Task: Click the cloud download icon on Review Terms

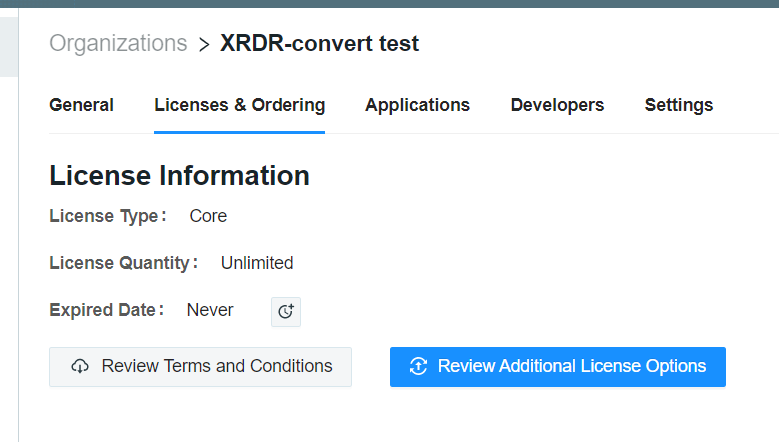Action: [80, 367]
